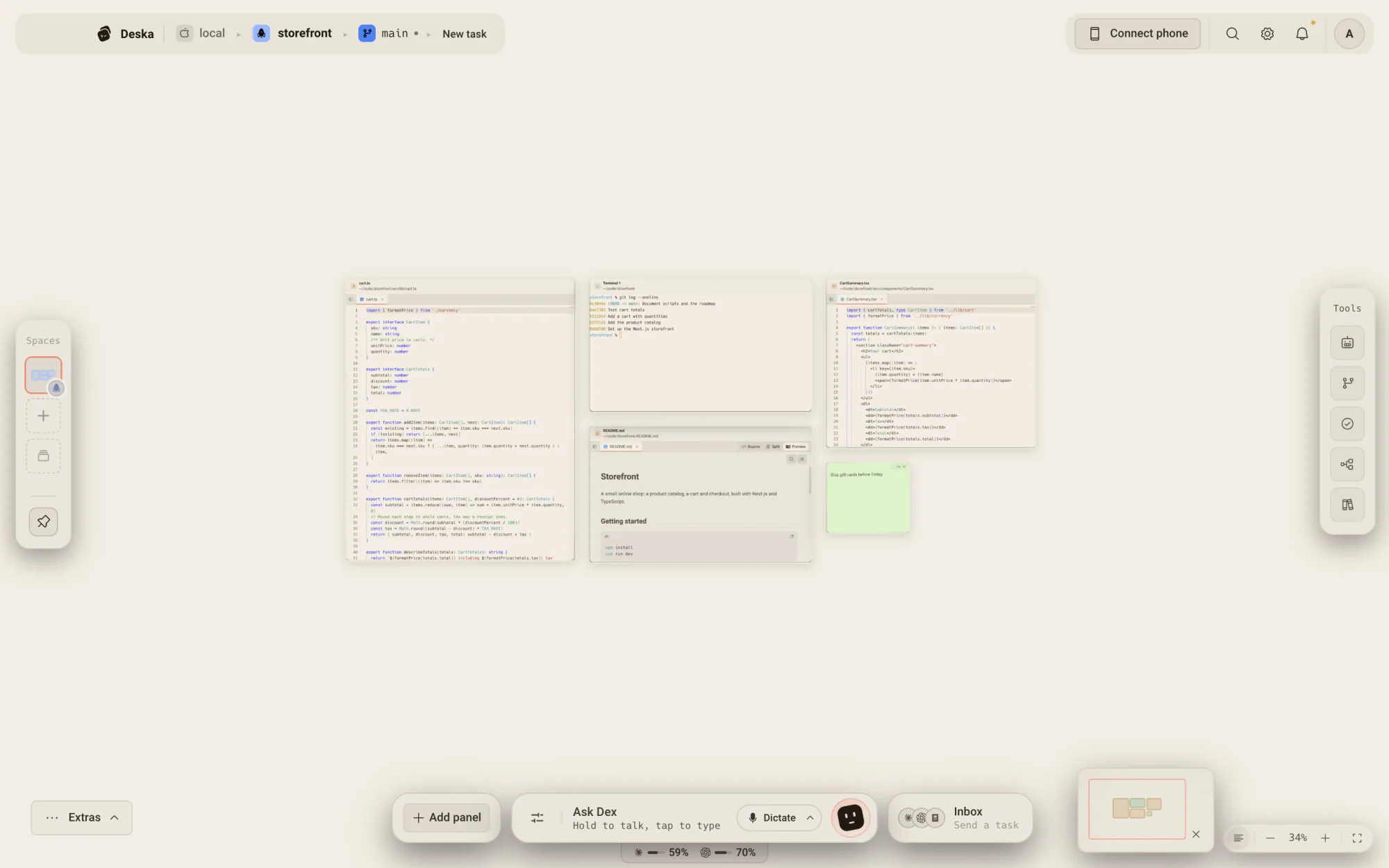This screenshot has height=868, width=1389.
Task: Toggle the pin button in Spaces panel
Action: point(43,521)
